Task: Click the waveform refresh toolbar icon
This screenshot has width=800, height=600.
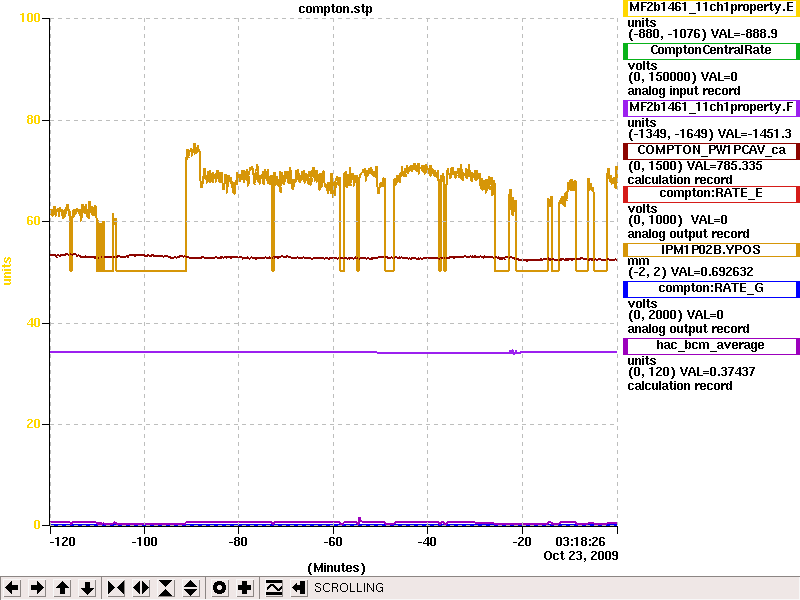Action: 274,588
